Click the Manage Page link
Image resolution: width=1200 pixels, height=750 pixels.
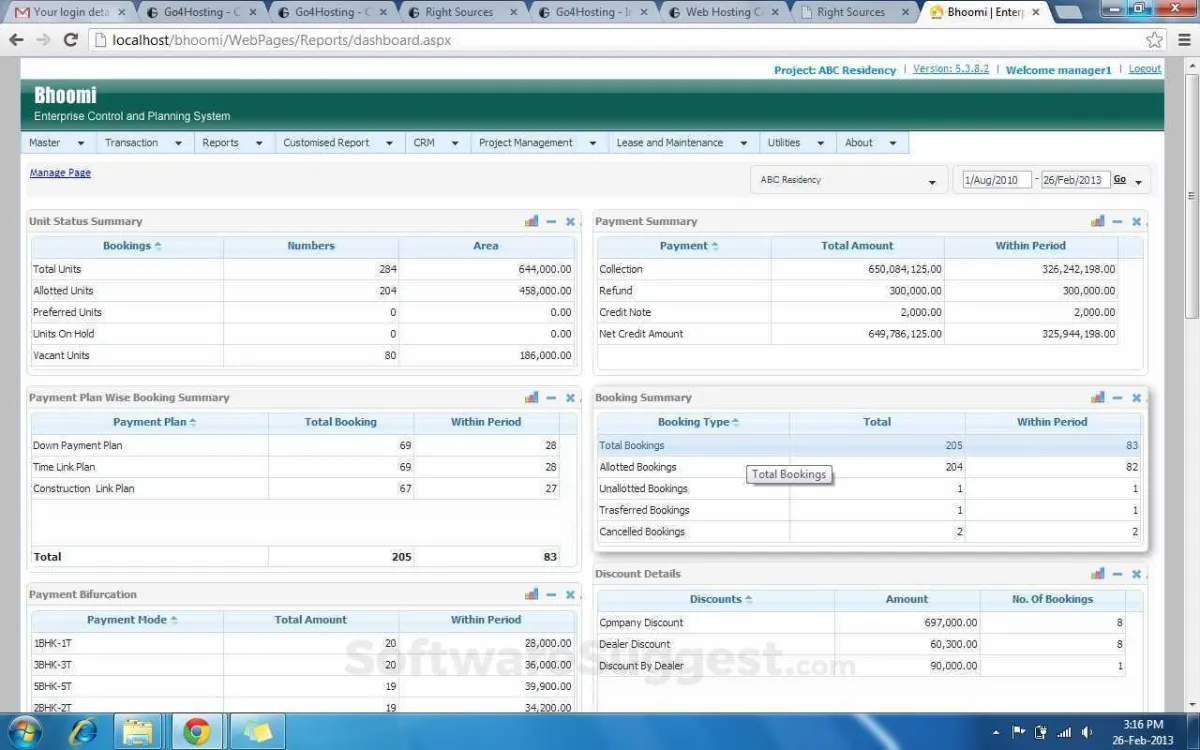coord(60,173)
